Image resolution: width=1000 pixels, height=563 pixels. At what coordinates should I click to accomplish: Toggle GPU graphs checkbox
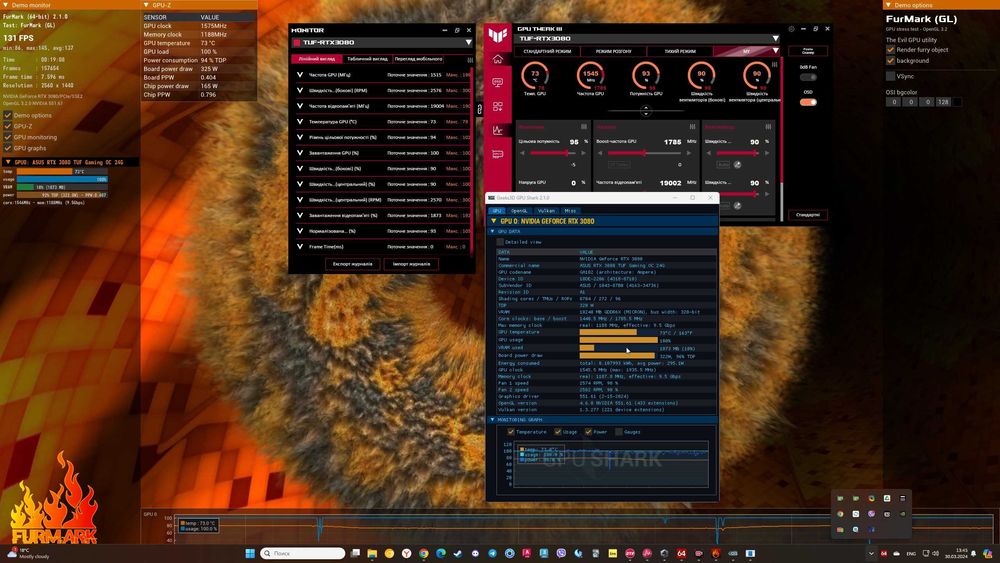pos(8,148)
